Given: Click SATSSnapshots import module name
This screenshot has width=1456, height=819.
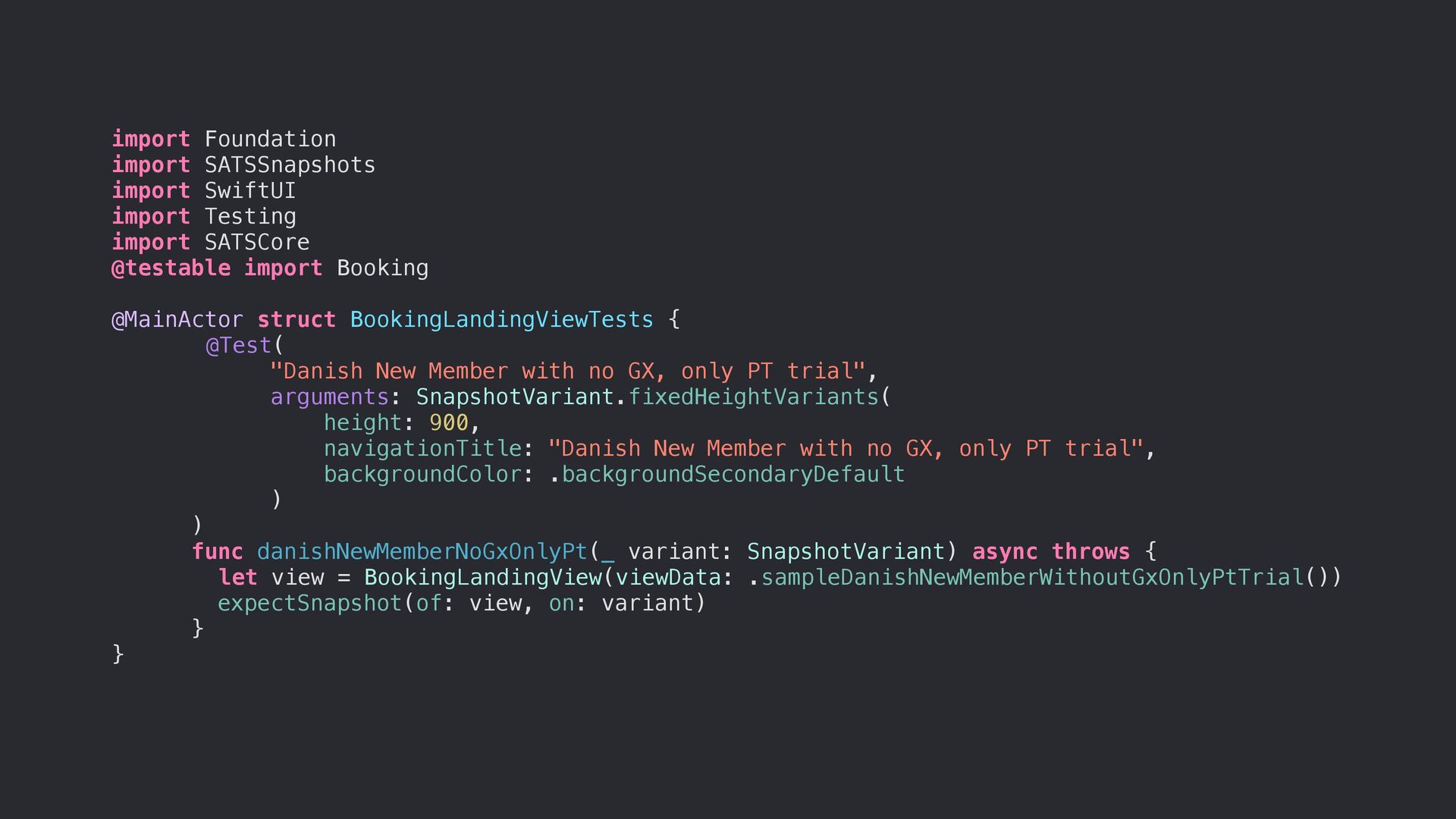Looking at the screenshot, I should click(290, 165).
